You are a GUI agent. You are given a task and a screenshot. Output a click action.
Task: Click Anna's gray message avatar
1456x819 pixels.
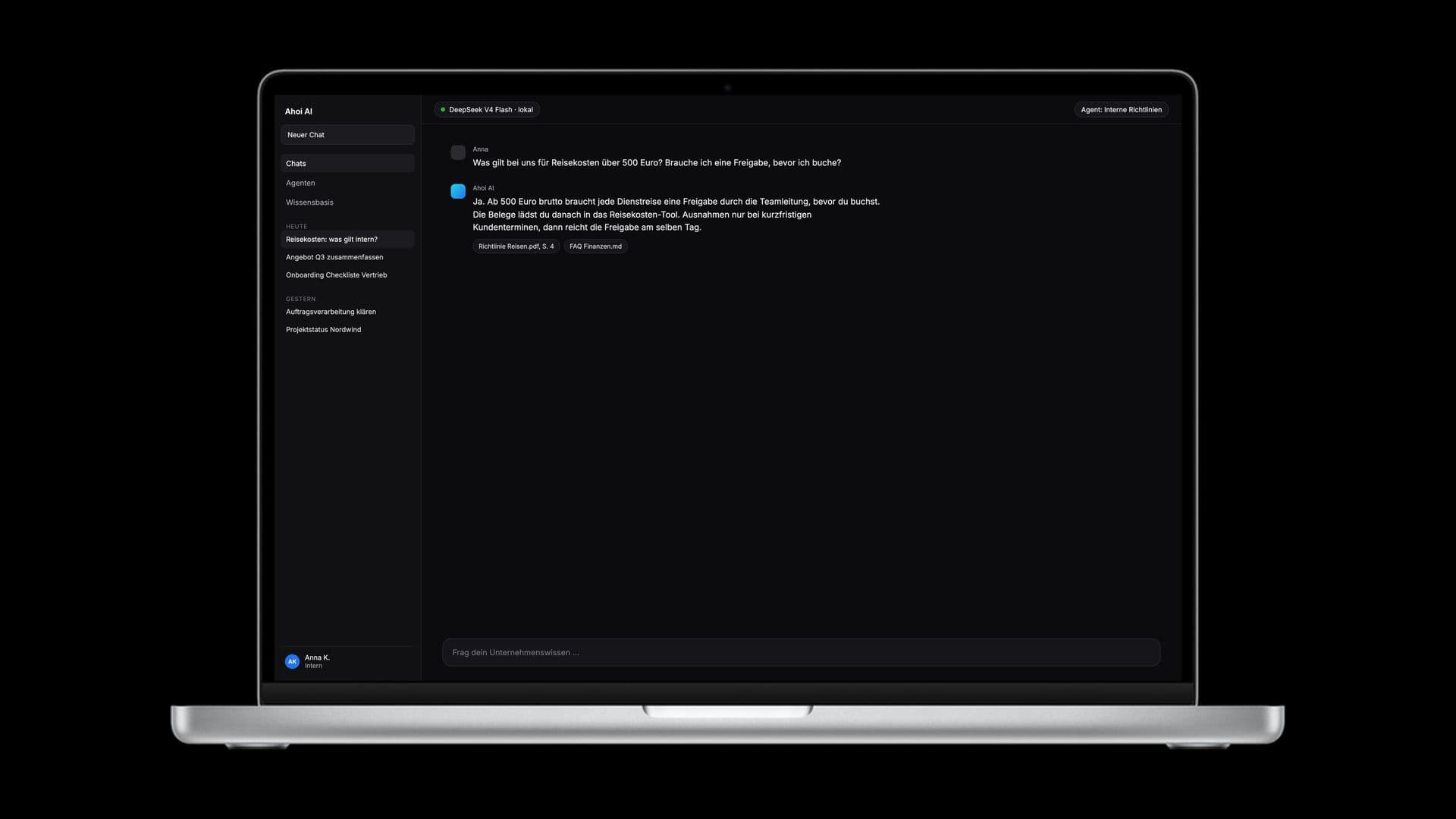[x=458, y=152]
